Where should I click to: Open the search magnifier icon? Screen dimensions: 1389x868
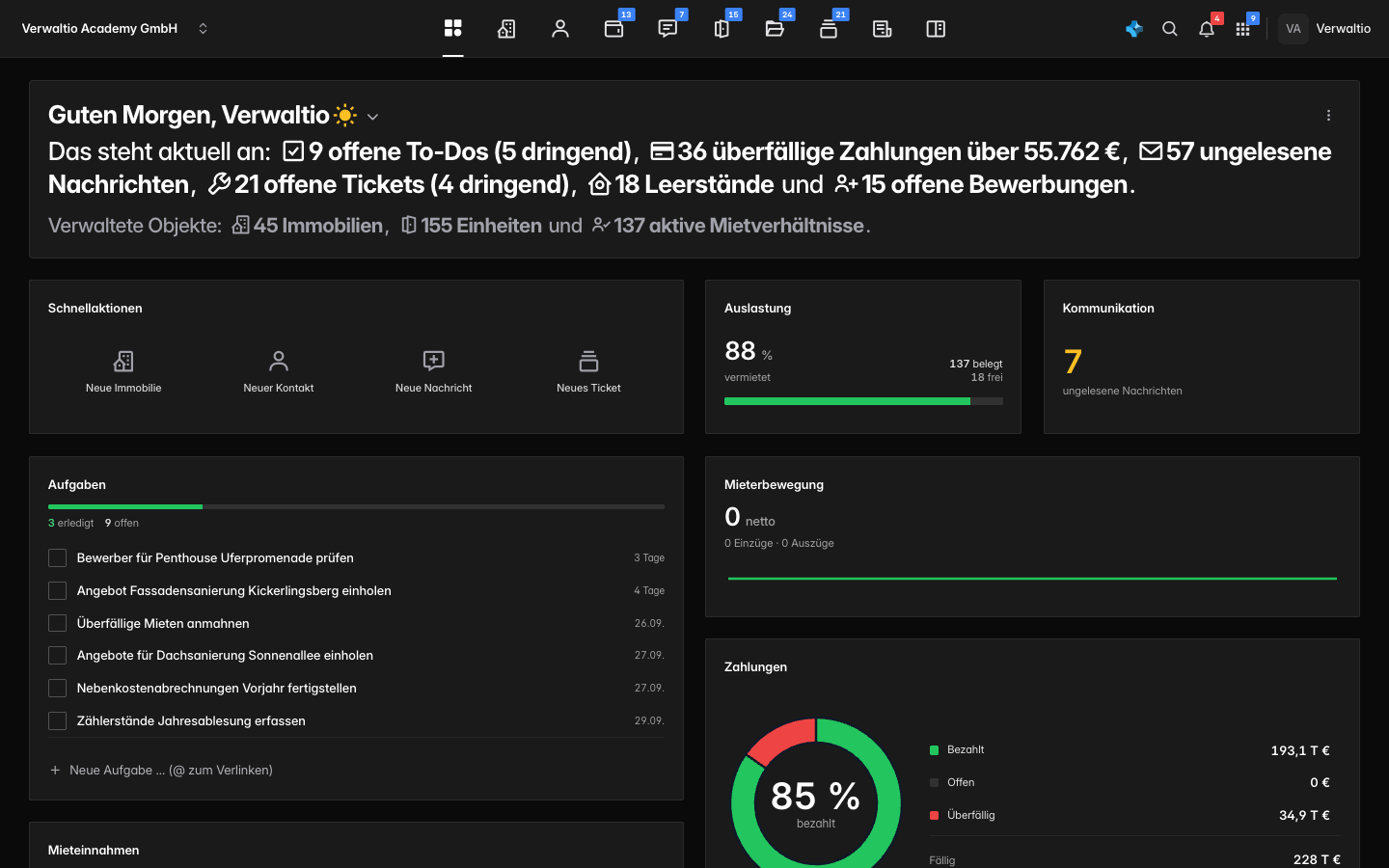pyautogui.click(x=1170, y=29)
